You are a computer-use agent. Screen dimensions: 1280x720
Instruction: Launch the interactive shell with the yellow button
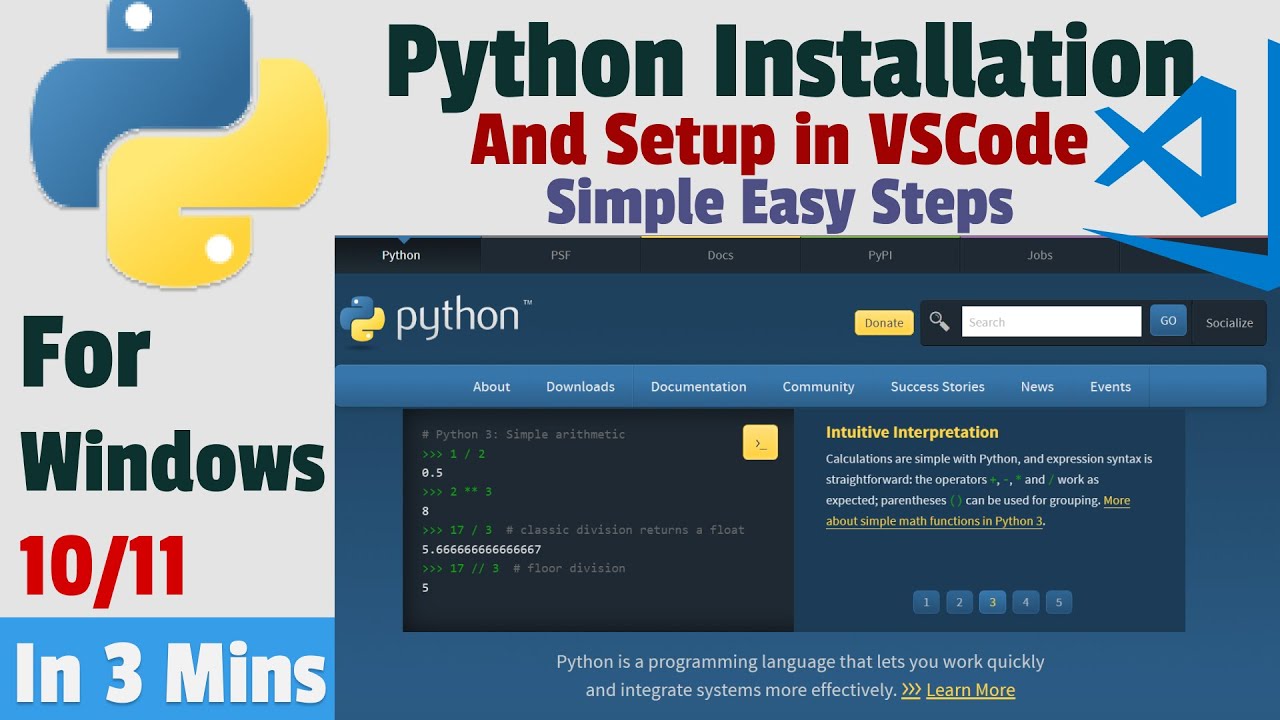pyautogui.click(x=760, y=443)
